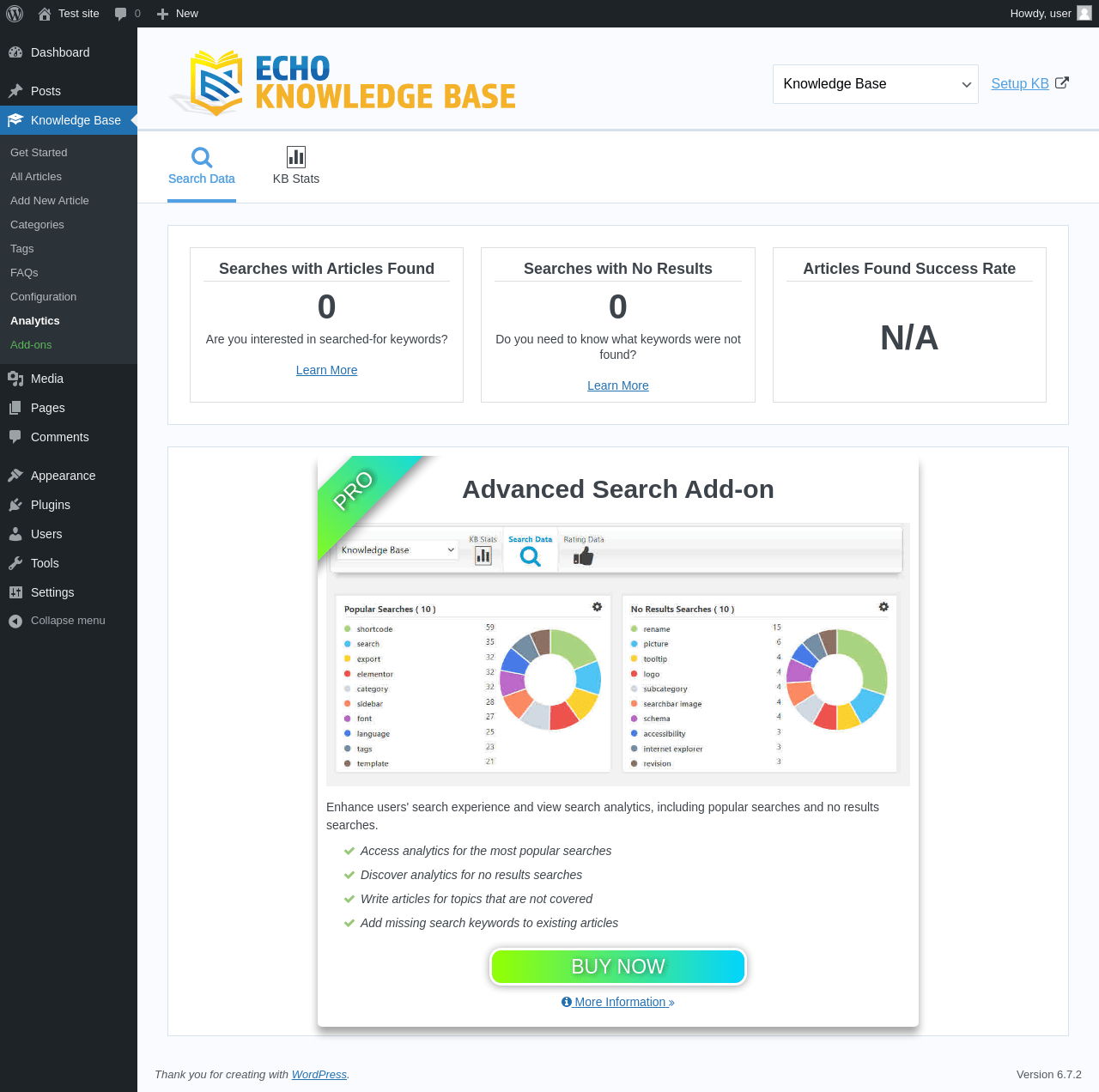
Task: Switch to the KB Stats tab
Action: [296, 167]
